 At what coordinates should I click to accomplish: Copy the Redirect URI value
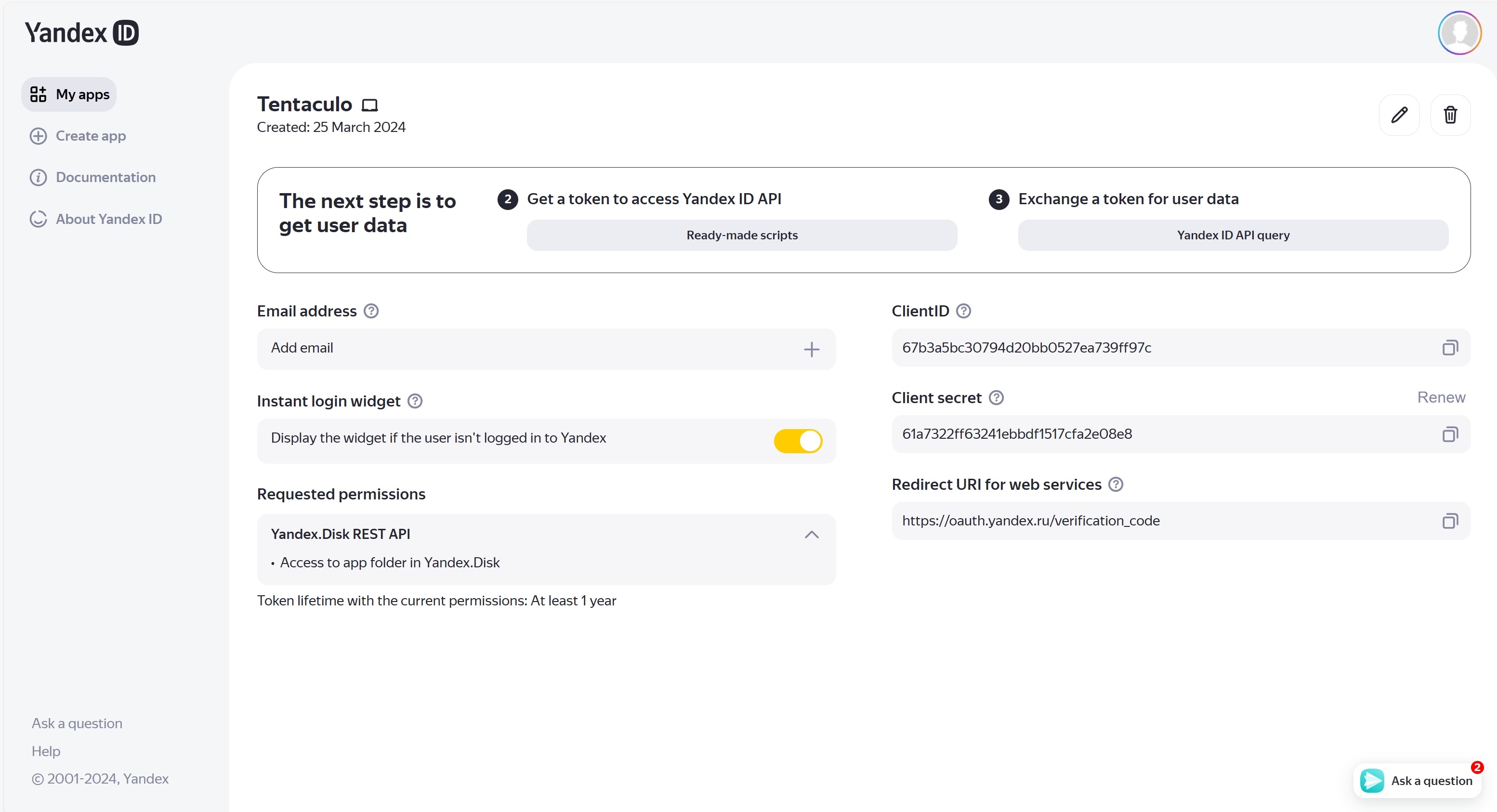(x=1450, y=521)
